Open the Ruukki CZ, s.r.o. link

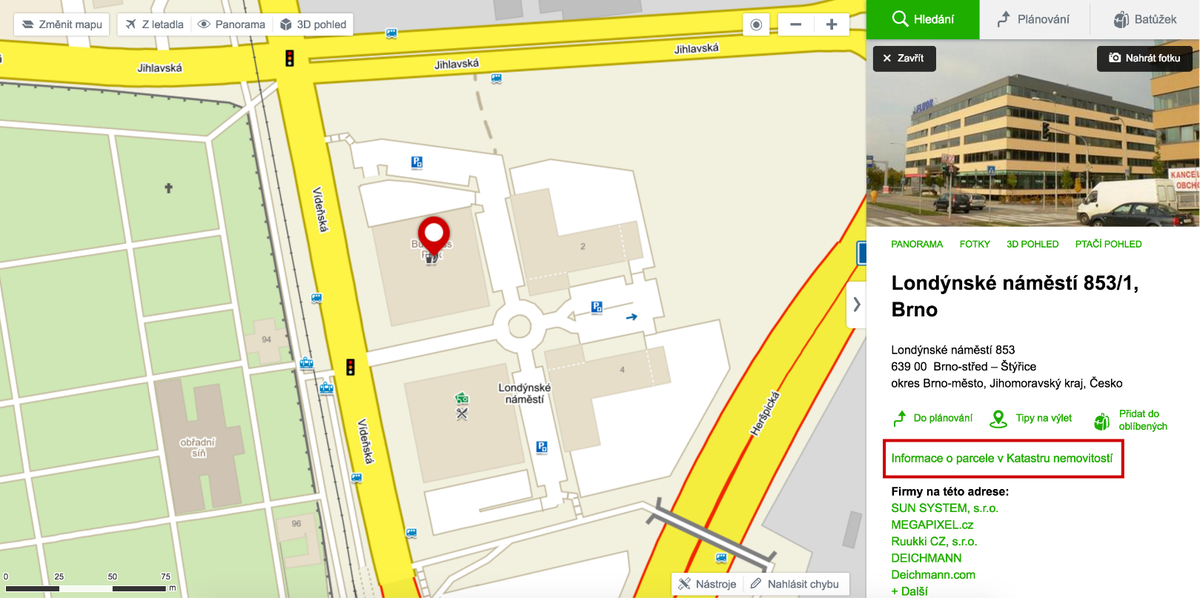click(934, 542)
